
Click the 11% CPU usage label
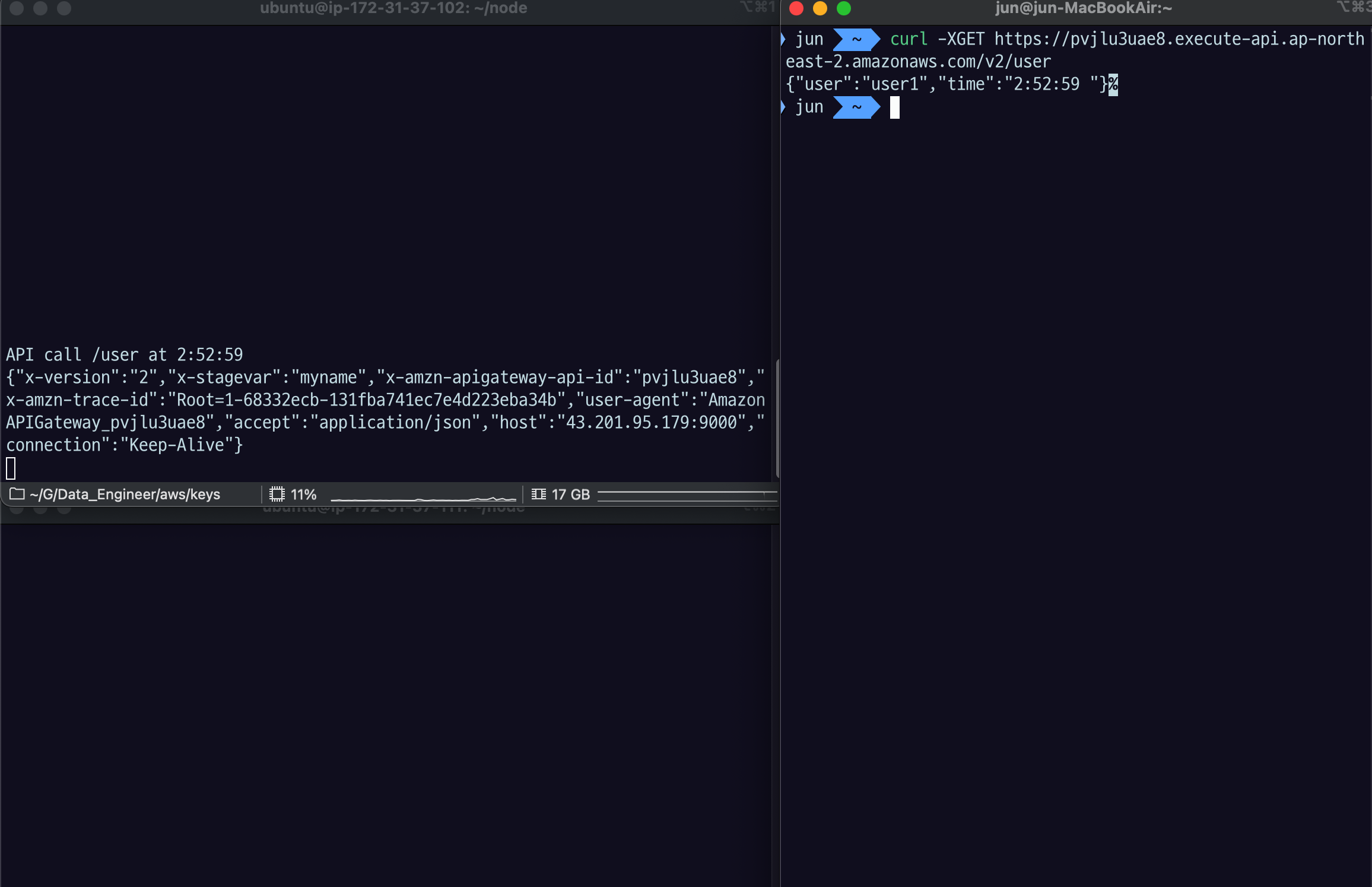(x=303, y=494)
